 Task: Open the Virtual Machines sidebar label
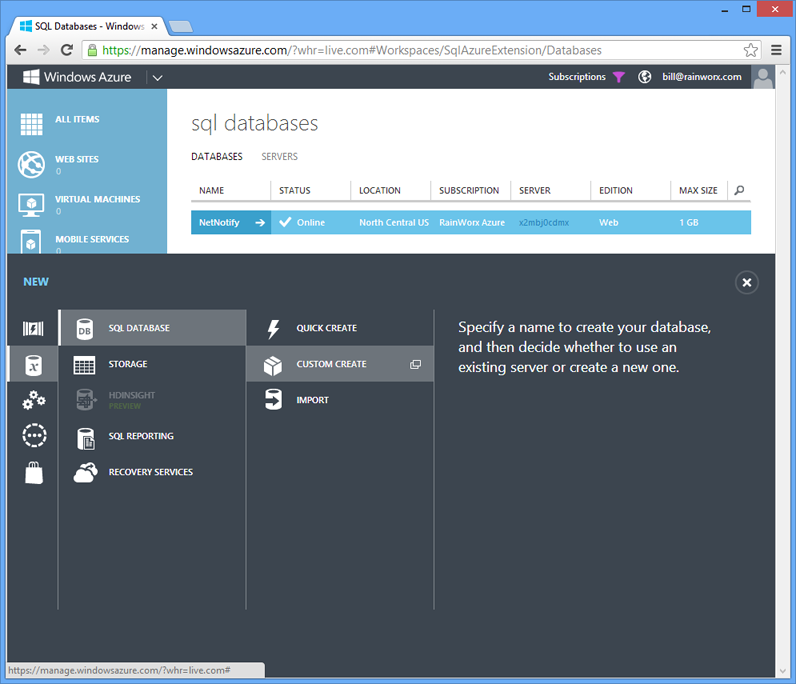[x=97, y=199]
